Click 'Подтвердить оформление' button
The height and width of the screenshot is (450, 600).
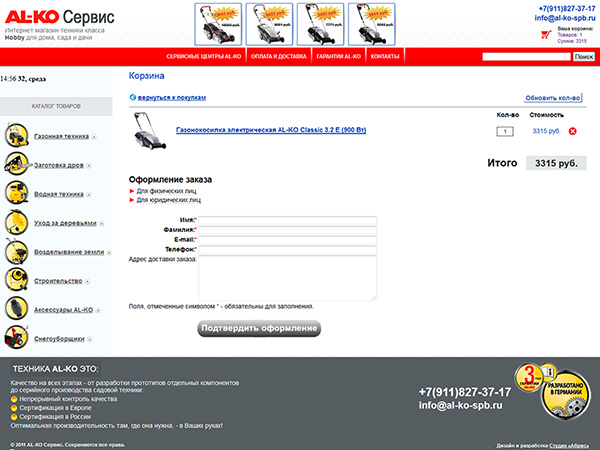tap(259, 328)
